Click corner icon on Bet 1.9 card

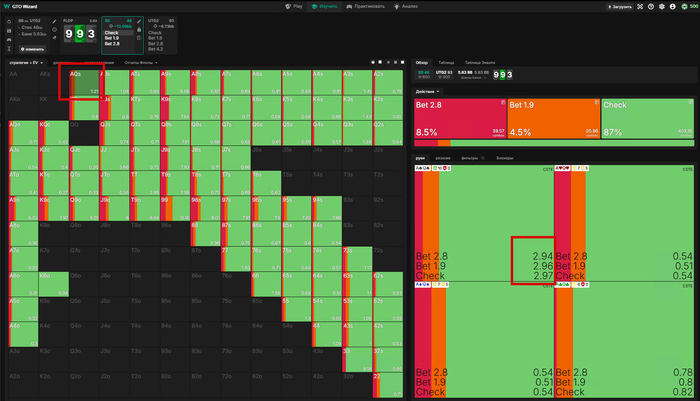pyautogui.click(x=596, y=102)
